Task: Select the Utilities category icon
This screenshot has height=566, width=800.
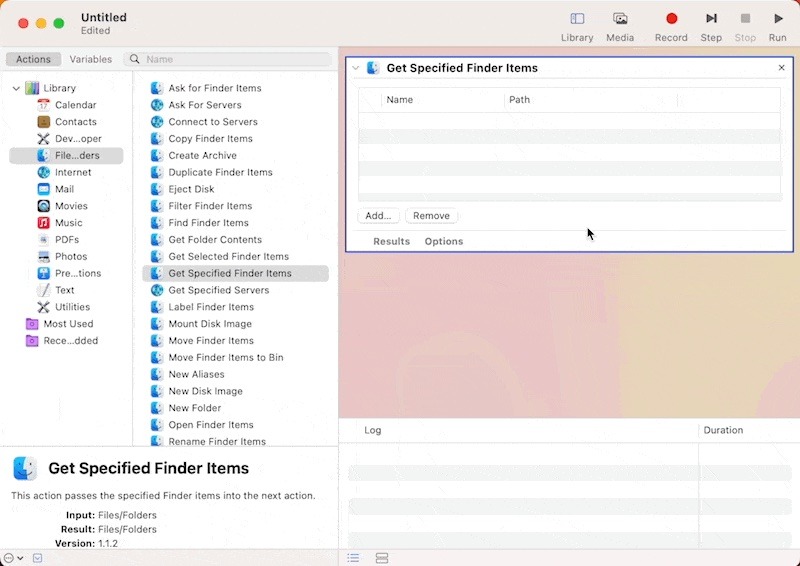Action: coord(44,307)
